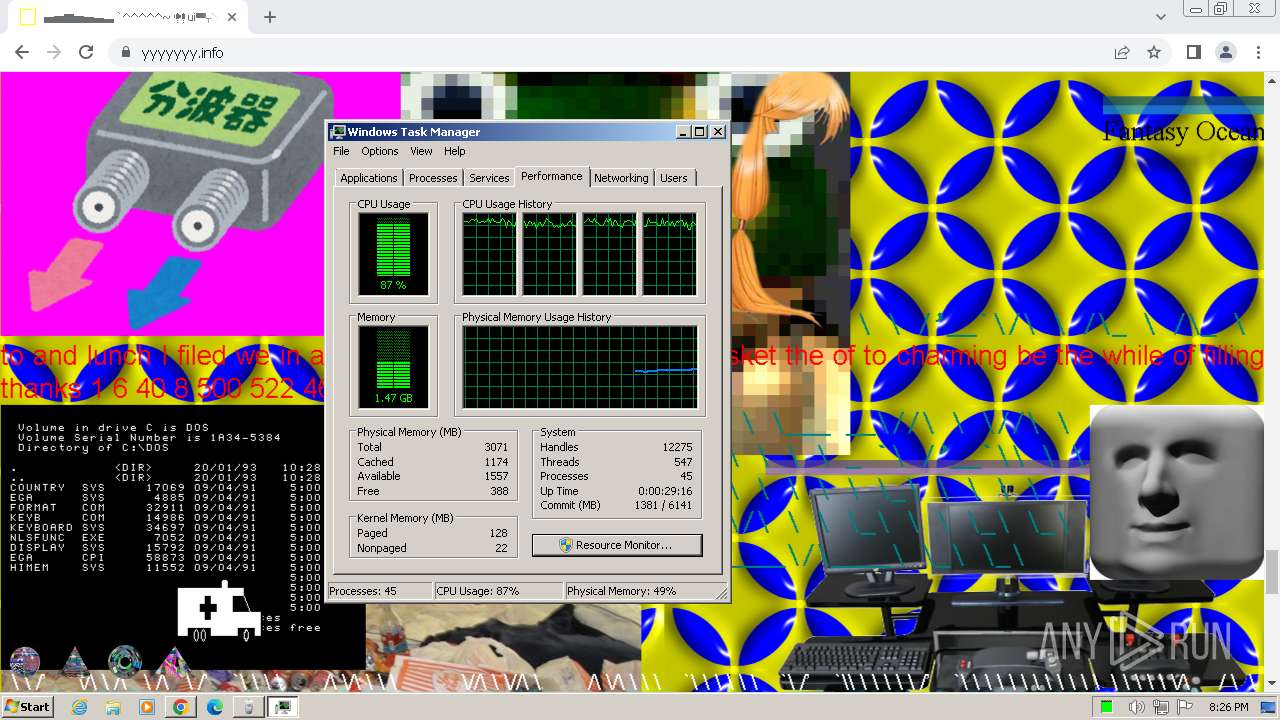Click the browser back arrow
Image resolution: width=1280 pixels, height=720 pixels.
point(22,52)
